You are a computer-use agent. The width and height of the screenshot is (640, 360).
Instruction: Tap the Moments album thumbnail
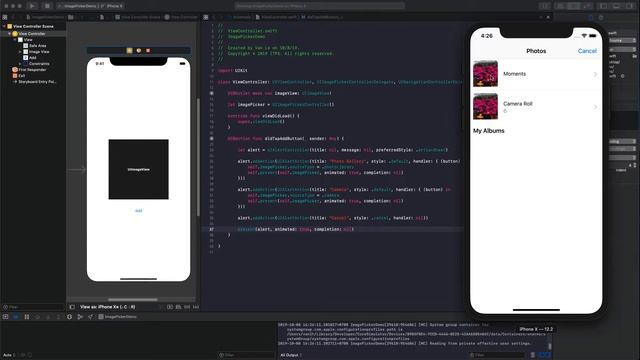[x=485, y=74]
